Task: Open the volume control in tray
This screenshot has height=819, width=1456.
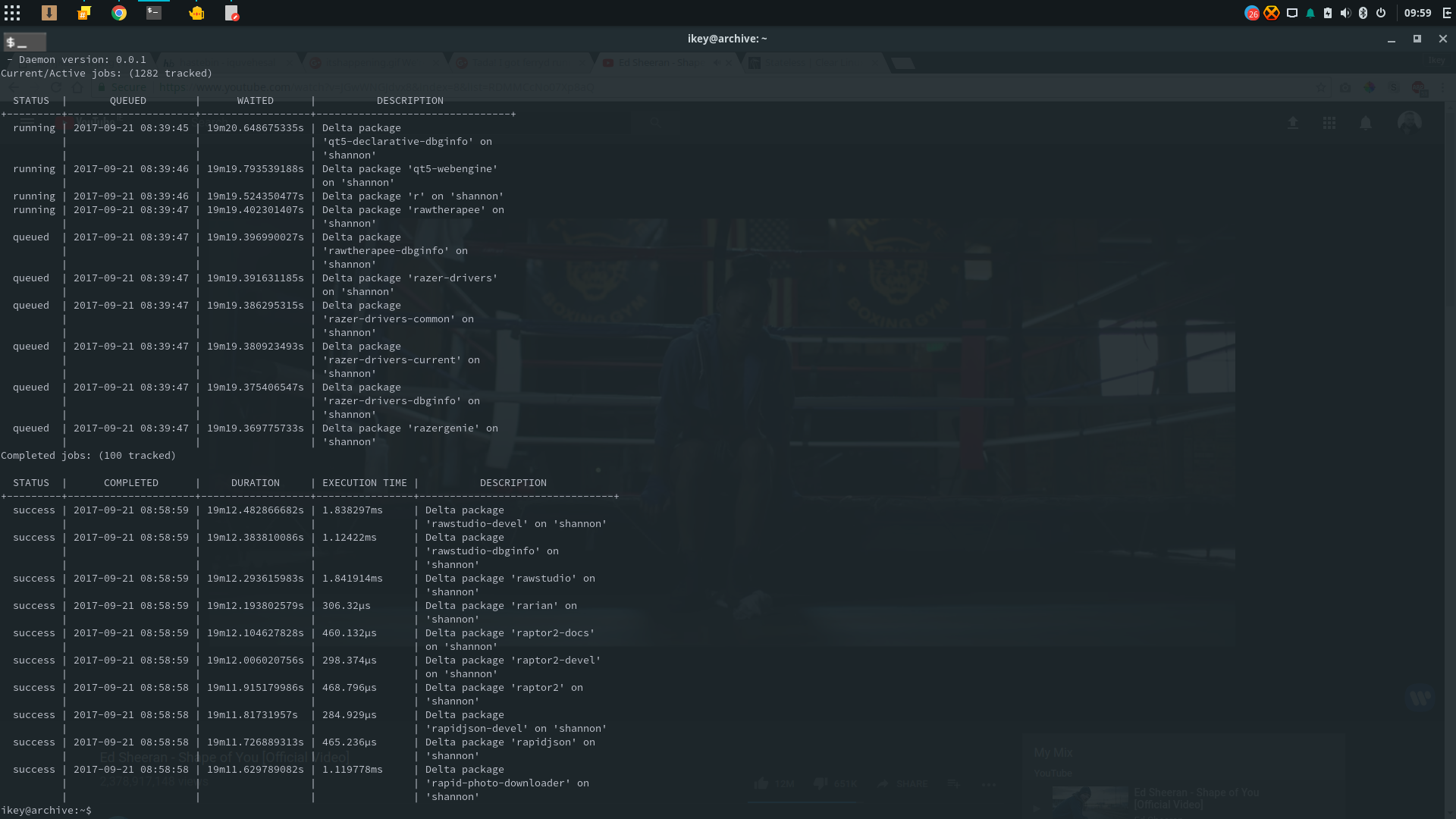Action: pyautogui.click(x=1345, y=13)
